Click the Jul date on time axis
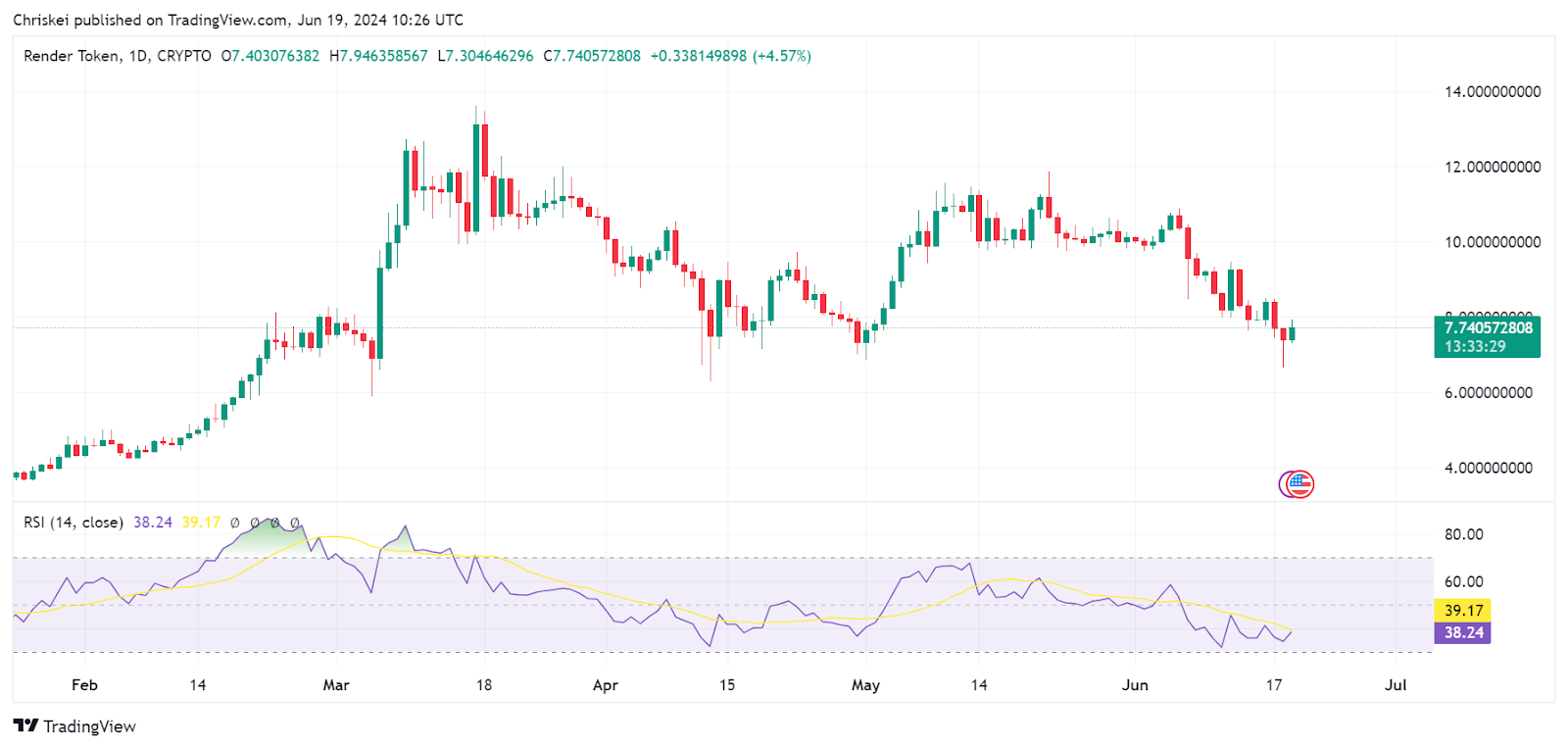The height and width of the screenshot is (749, 1568). click(x=1396, y=685)
